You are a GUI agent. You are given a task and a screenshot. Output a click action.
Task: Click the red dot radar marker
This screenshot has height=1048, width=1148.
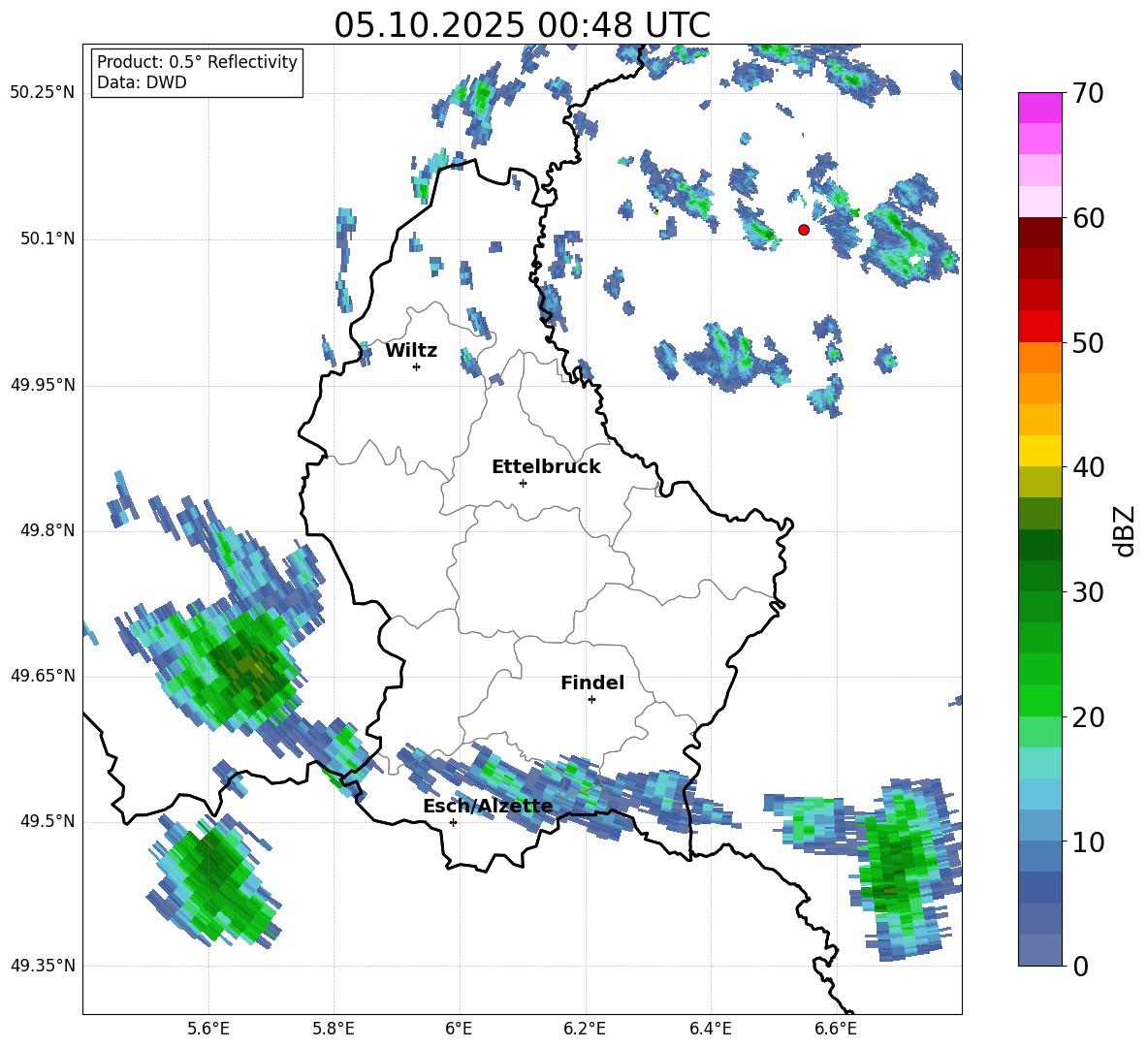(x=804, y=230)
